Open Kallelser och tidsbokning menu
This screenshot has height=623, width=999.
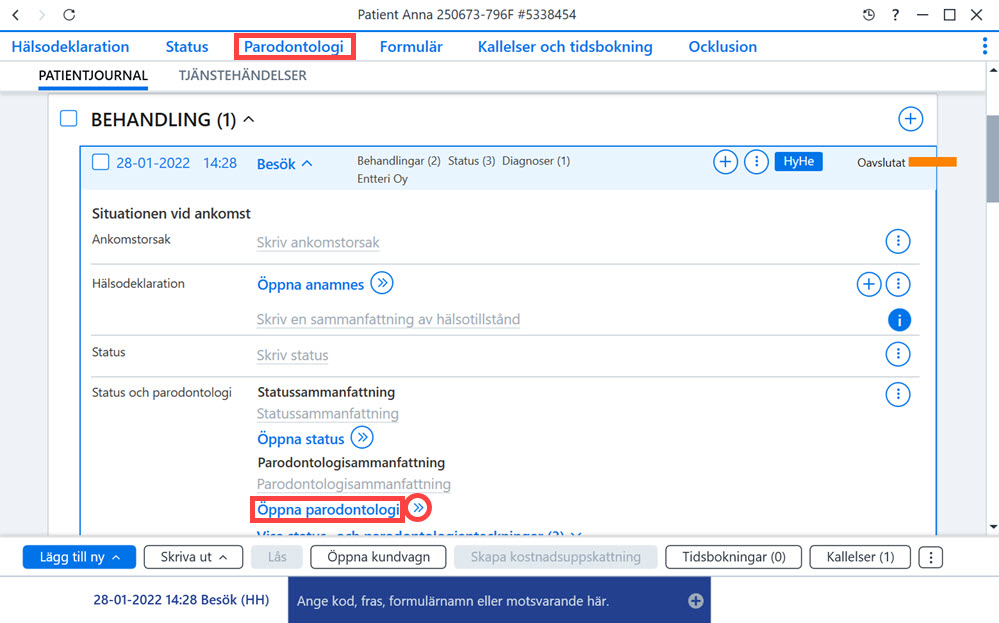565,47
